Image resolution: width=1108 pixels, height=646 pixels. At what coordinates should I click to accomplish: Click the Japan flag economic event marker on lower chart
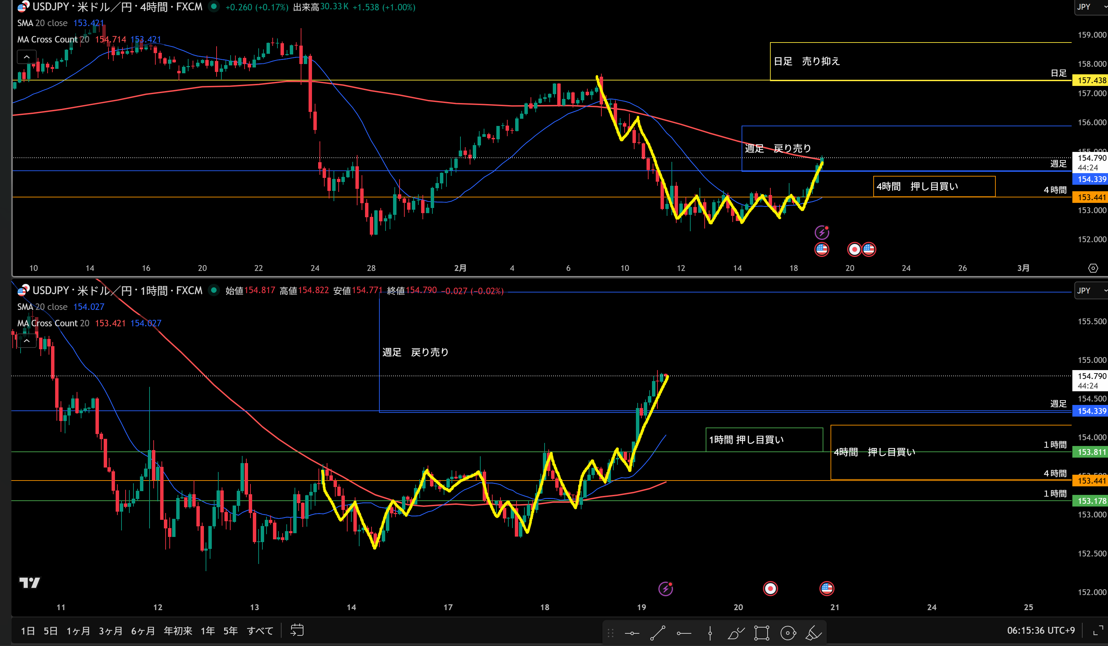[x=770, y=589]
